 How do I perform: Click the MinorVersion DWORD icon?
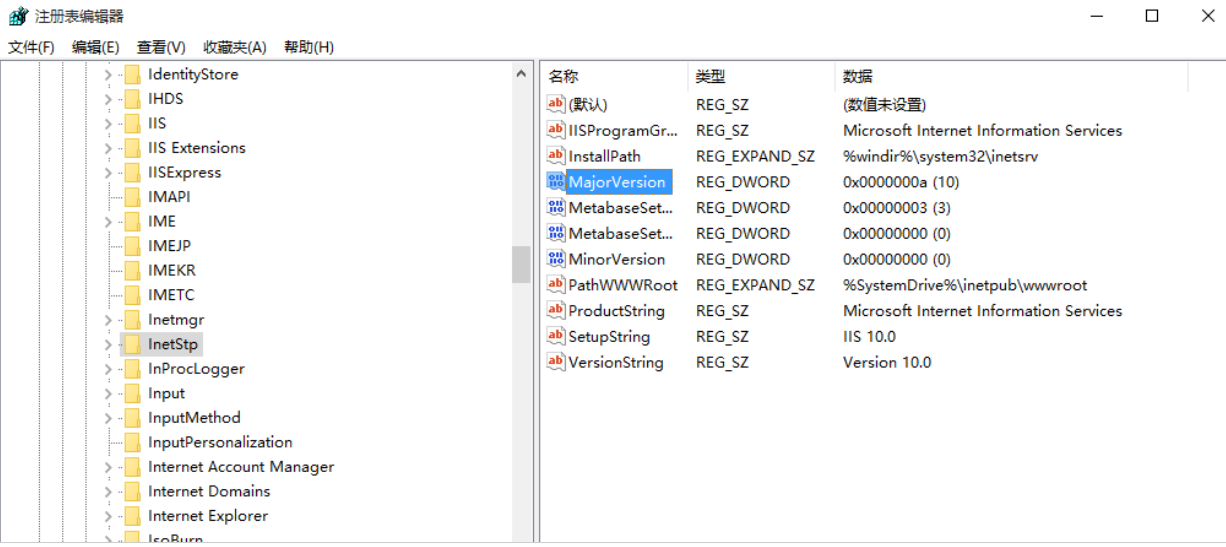coord(556,259)
